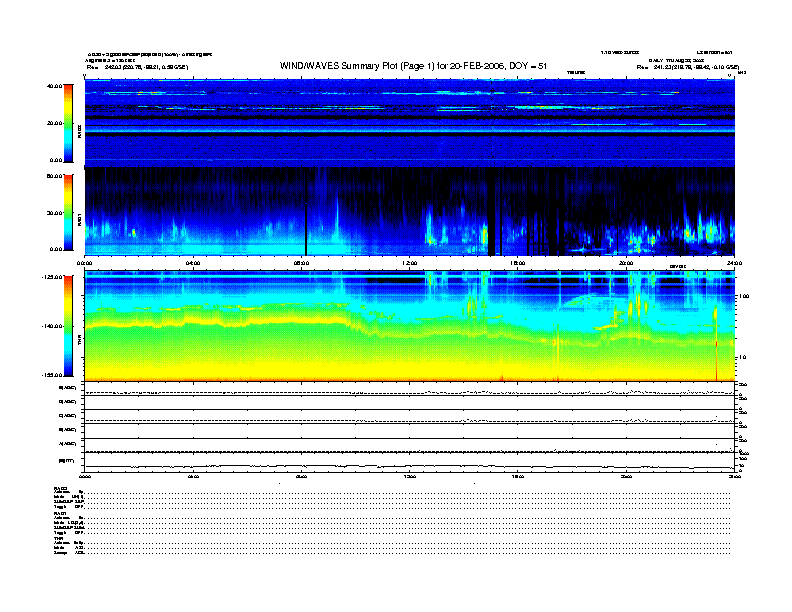Screen dimensions: 792x612
Task: Click the 40.00 label on RAD2 color scale
Action: [55, 86]
